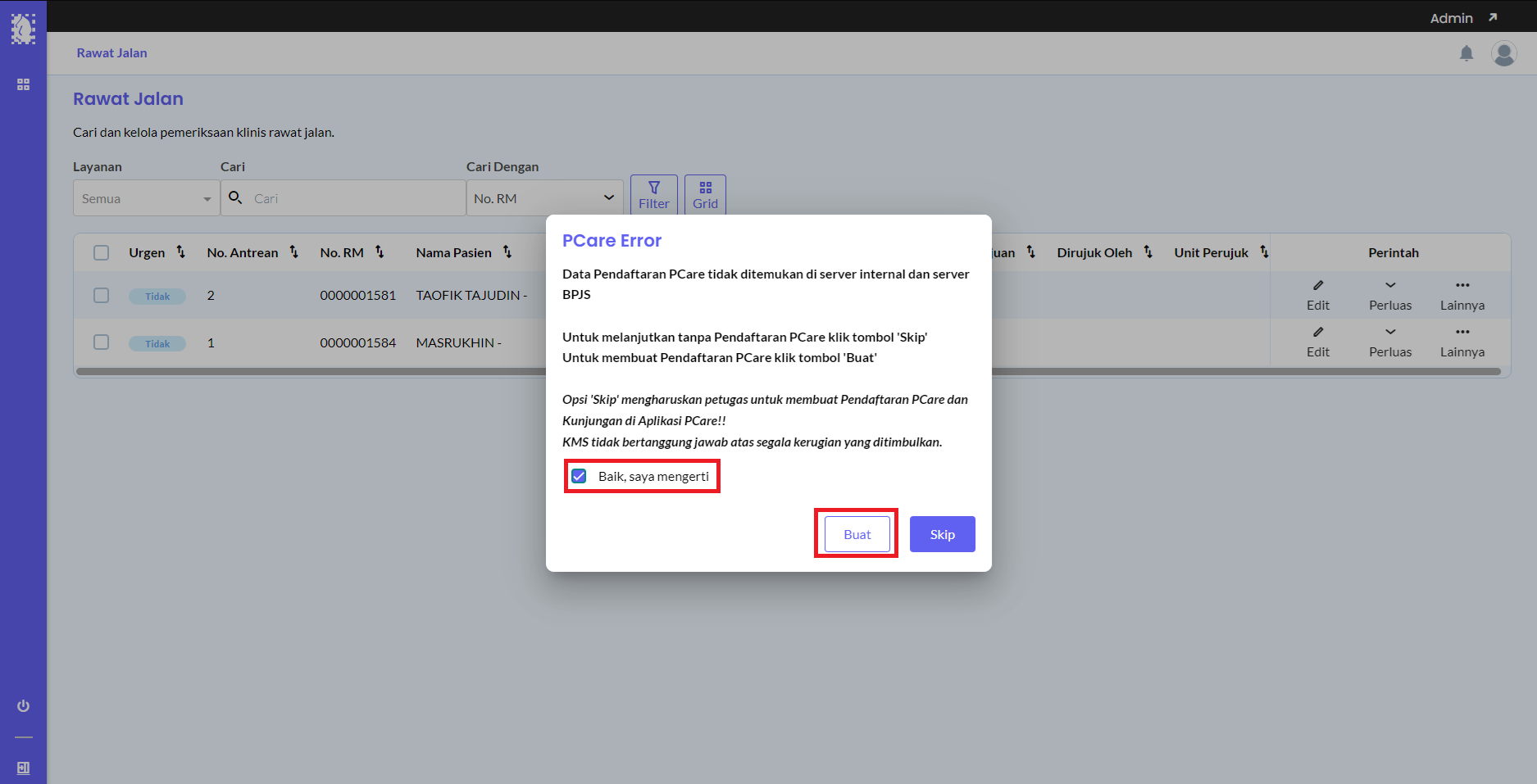Toggle the sidebar panel icon at bottom
1537x784 pixels.
[23, 768]
